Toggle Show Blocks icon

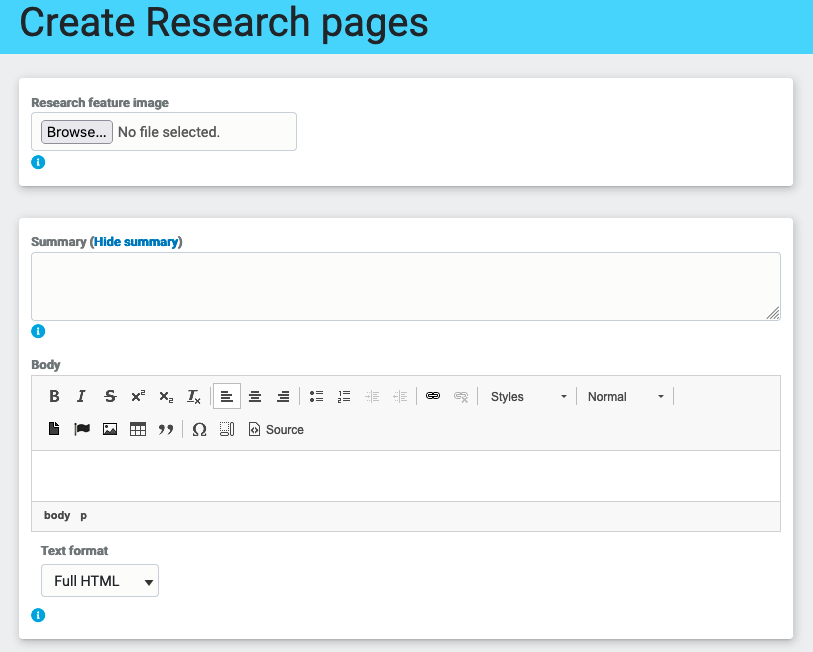227,429
